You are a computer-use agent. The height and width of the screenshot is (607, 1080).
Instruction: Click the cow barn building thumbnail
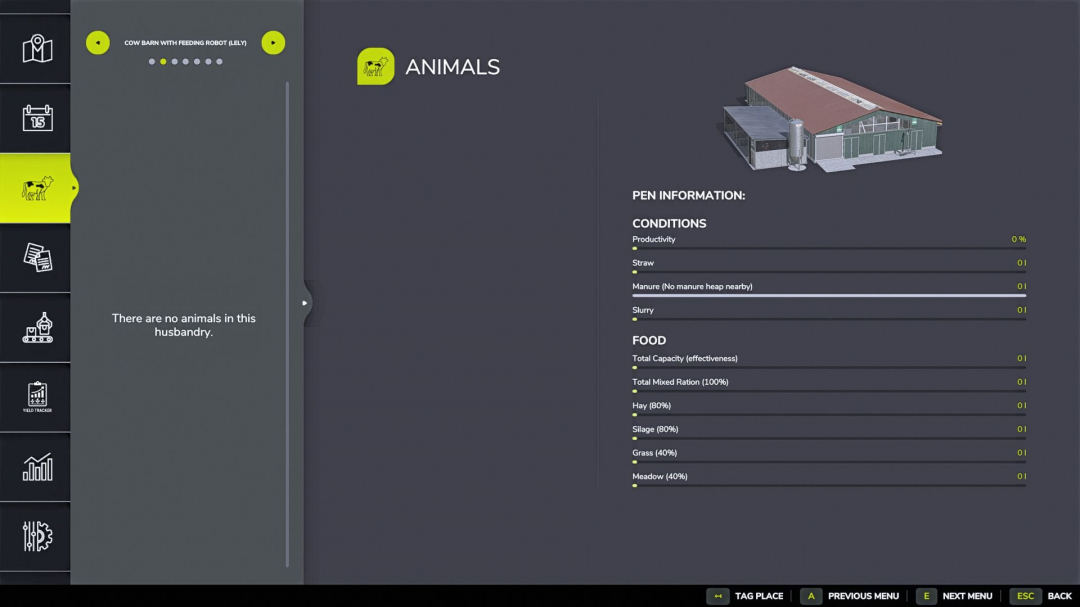831,119
